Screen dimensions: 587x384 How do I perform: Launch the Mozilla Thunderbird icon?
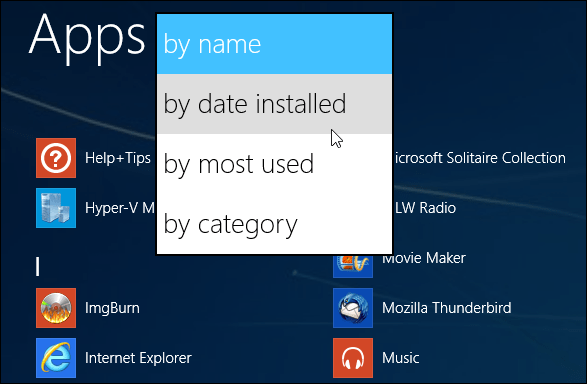coord(353,308)
